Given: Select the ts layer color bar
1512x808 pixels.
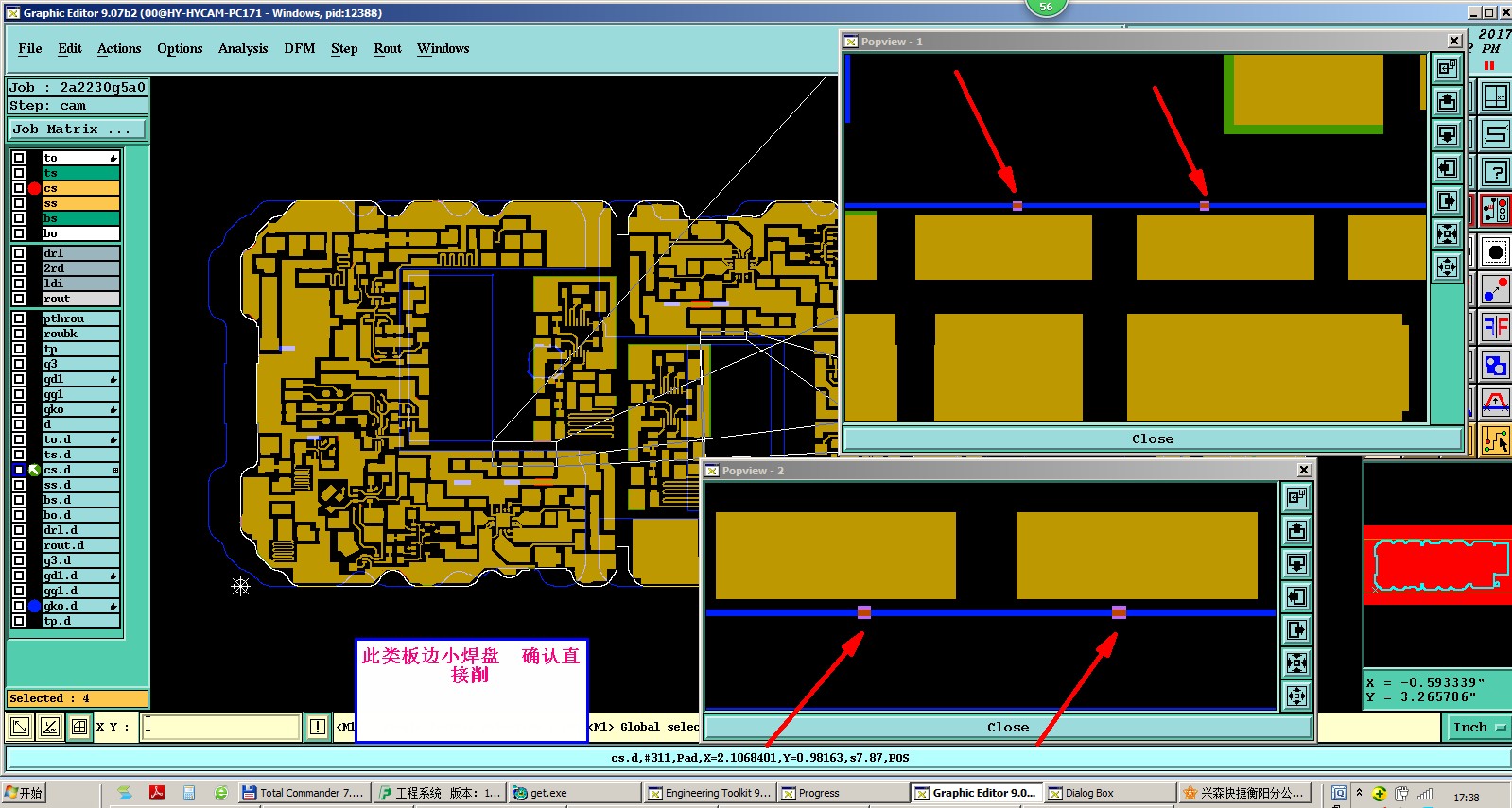Looking at the screenshot, I should pyautogui.click(x=80, y=173).
